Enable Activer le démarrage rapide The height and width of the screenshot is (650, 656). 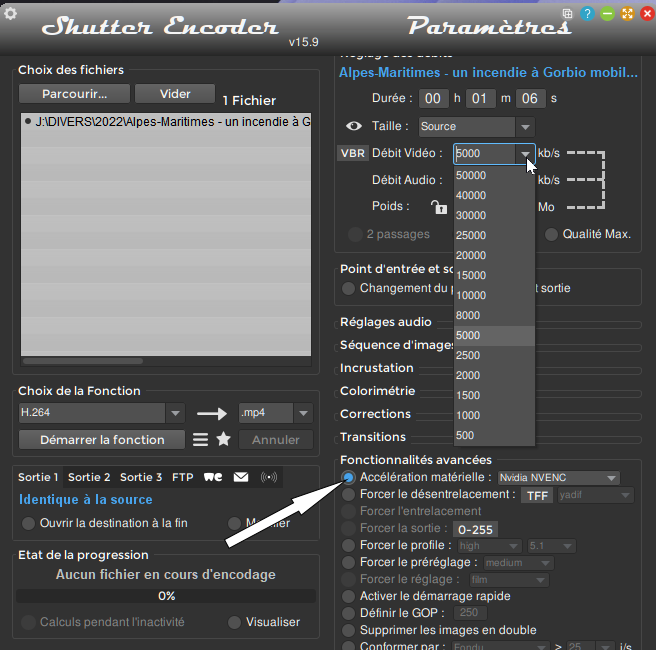click(348, 596)
